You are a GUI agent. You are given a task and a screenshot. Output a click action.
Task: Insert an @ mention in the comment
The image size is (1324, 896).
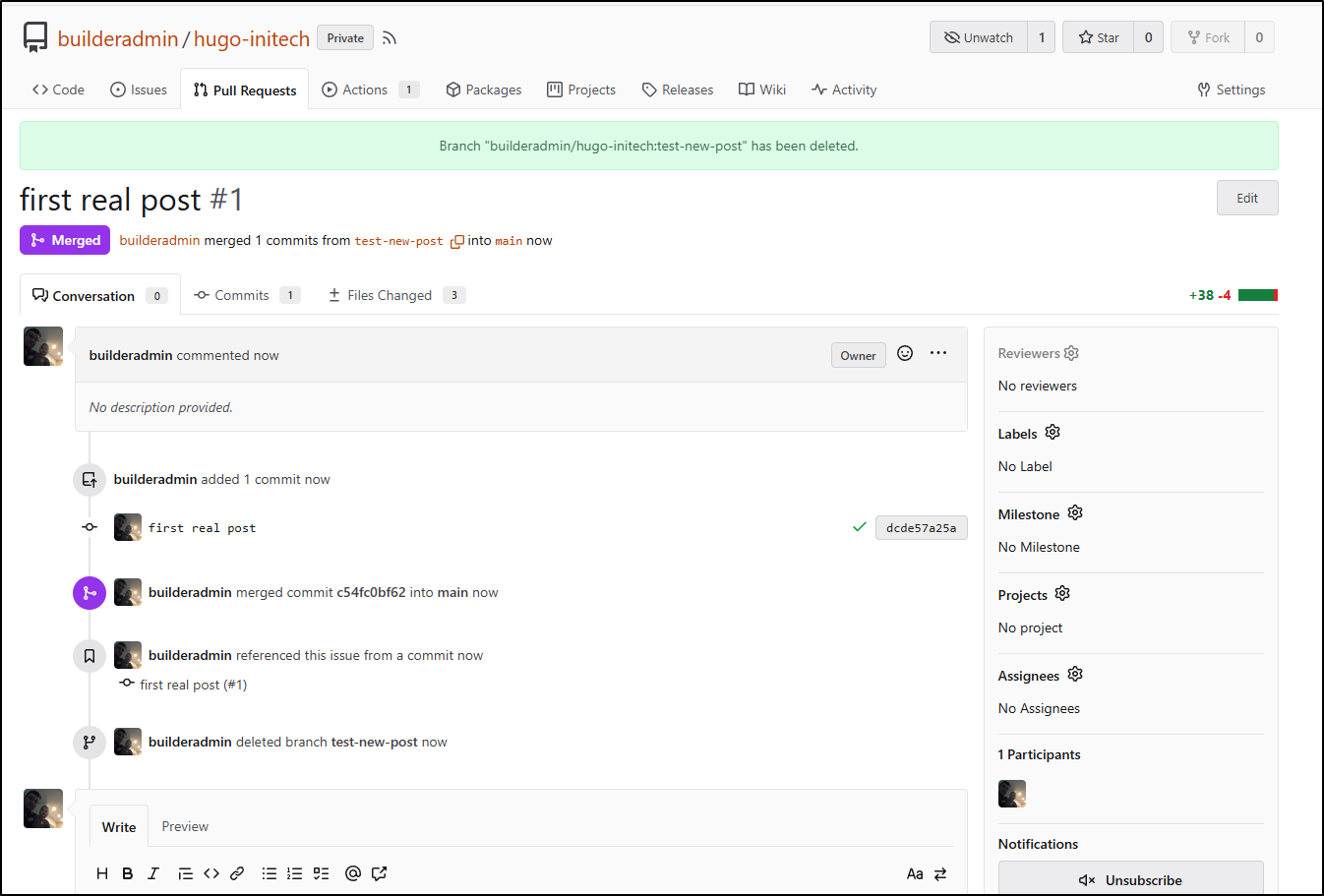[x=352, y=873]
